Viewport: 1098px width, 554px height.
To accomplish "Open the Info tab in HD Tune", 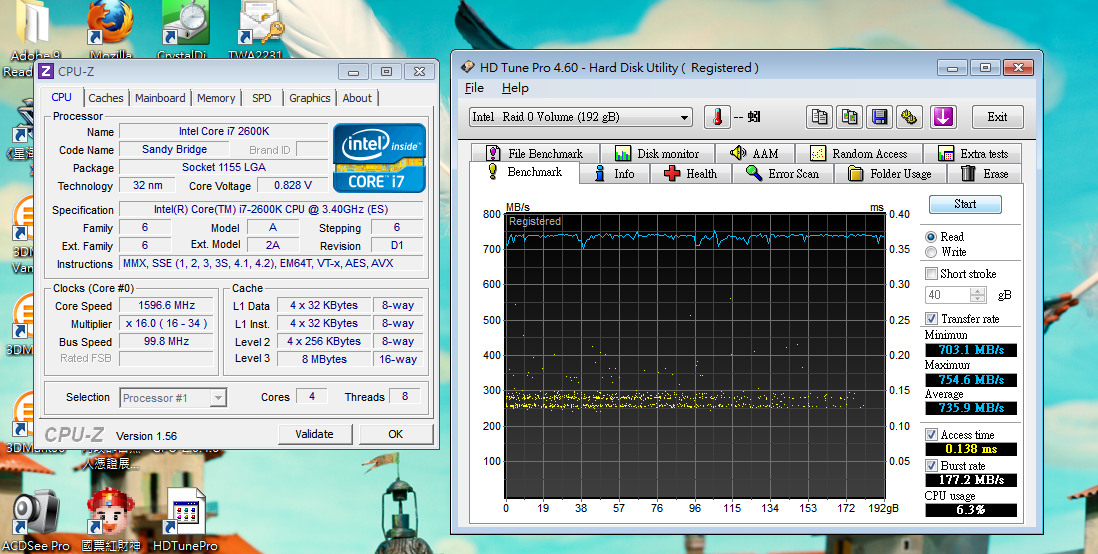I will 614,174.
